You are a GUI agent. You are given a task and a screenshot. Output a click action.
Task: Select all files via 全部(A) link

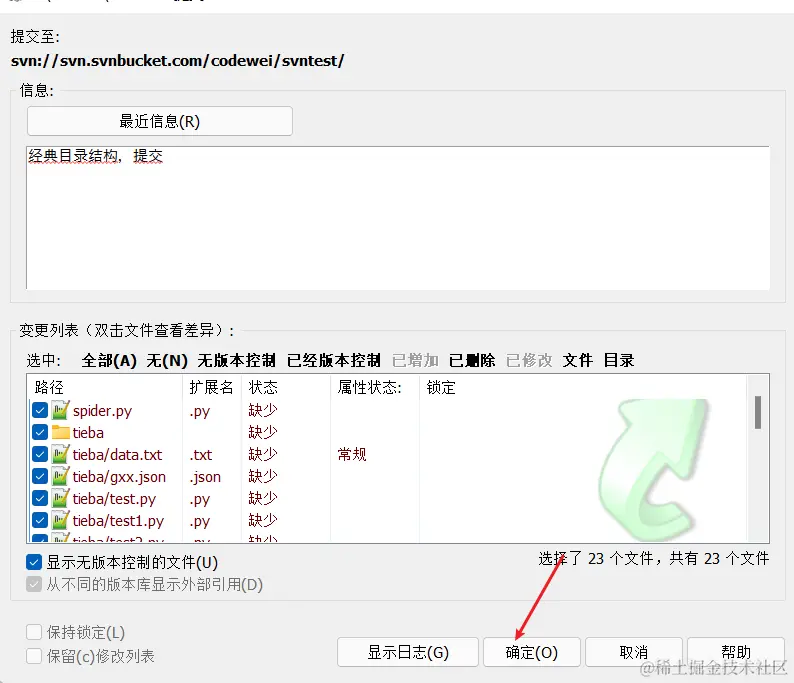(x=109, y=360)
